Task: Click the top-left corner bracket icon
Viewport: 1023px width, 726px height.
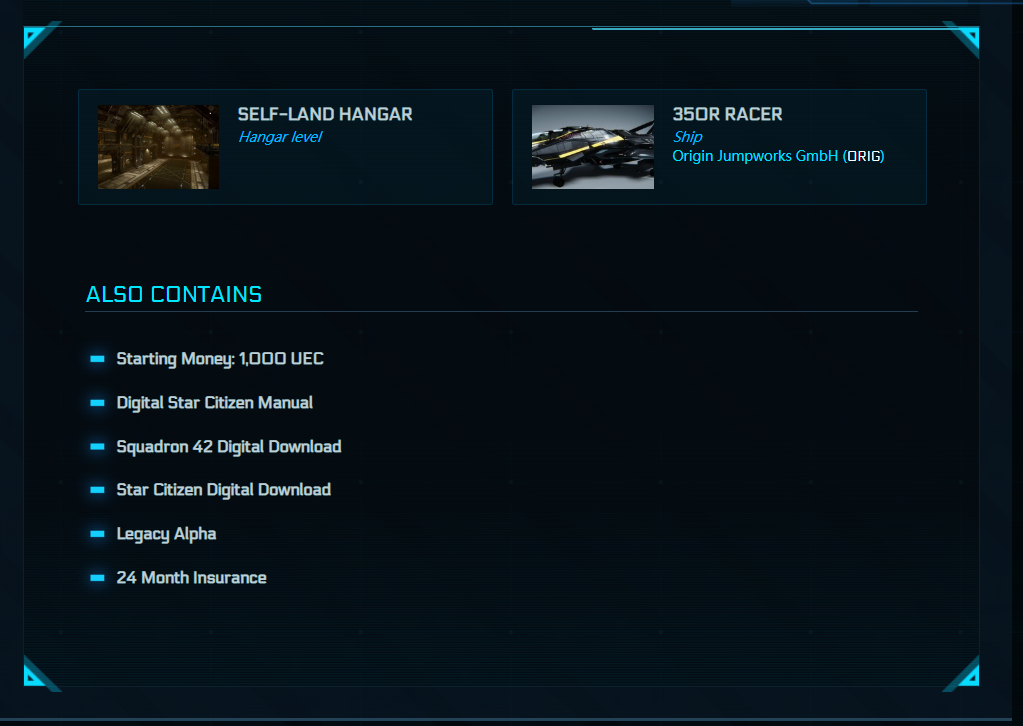Action: click(x=38, y=38)
